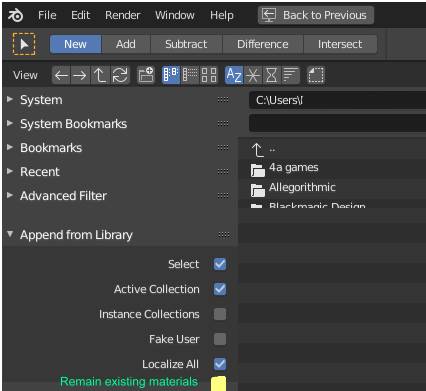Switch to vertical list display mode
This screenshot has width=426, height=391.
(171, 75)
